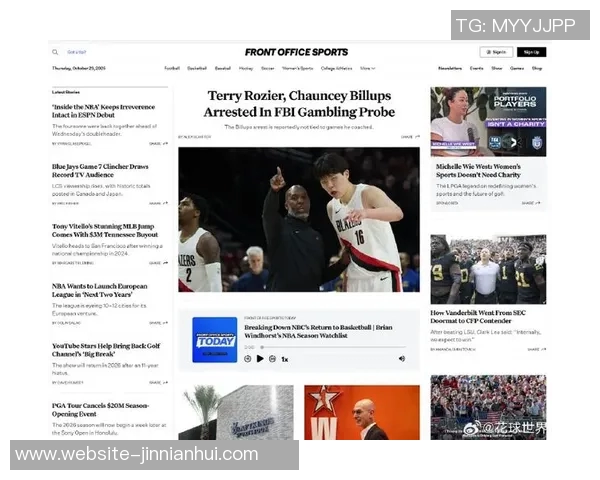Open the Vanderbilt CFP Contender article image
600x480 pixels.
[x=488, y=269]
